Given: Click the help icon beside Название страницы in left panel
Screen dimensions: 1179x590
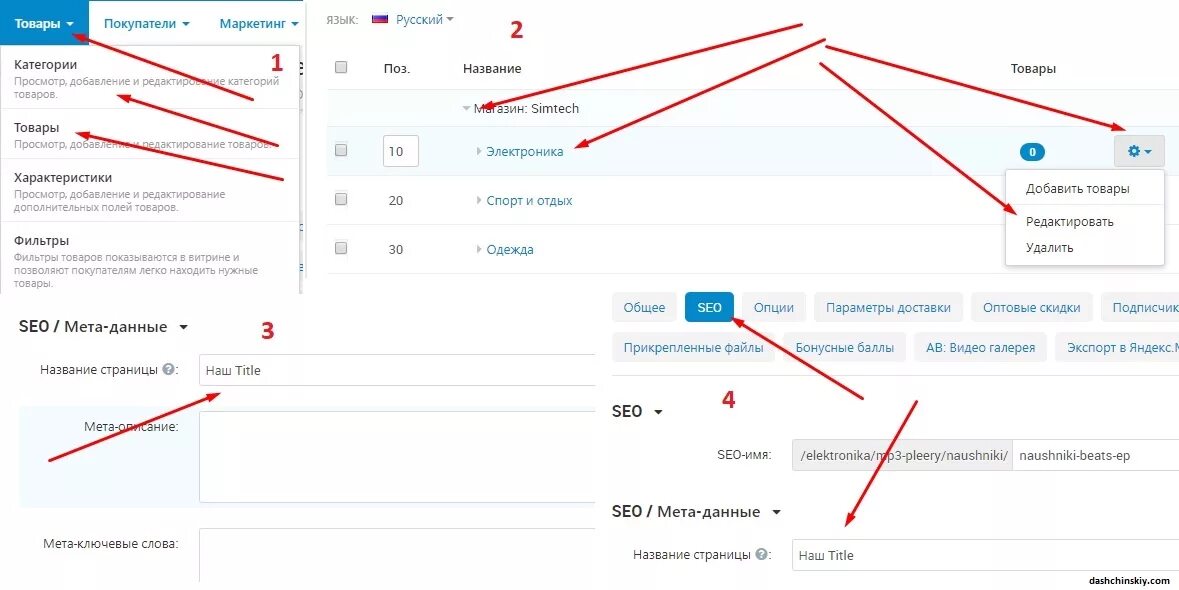Looking at the screenshot, I should click(168, 370).
